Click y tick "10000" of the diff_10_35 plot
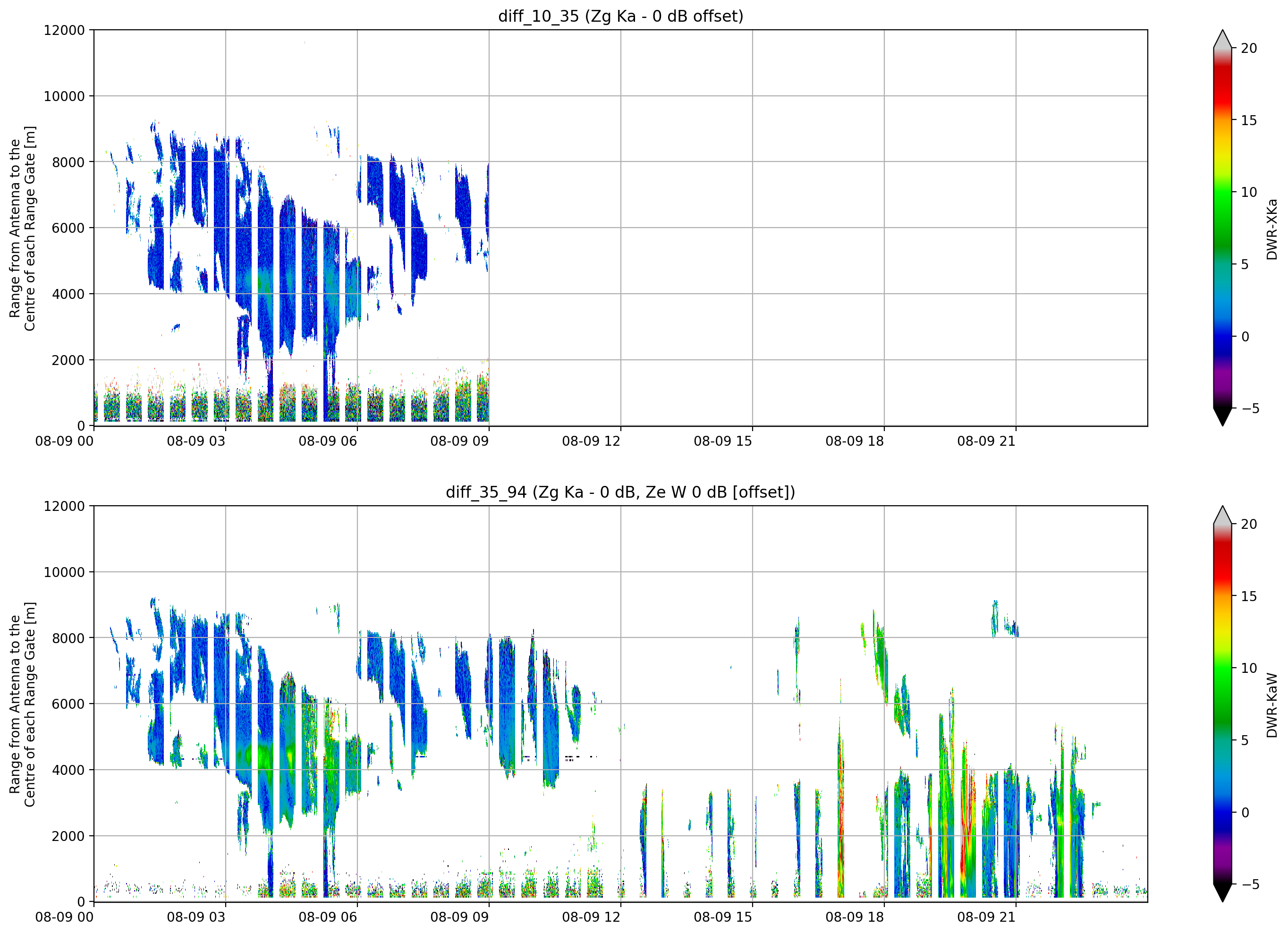The width and height of the screenshot is (1288, 934). 64,96
